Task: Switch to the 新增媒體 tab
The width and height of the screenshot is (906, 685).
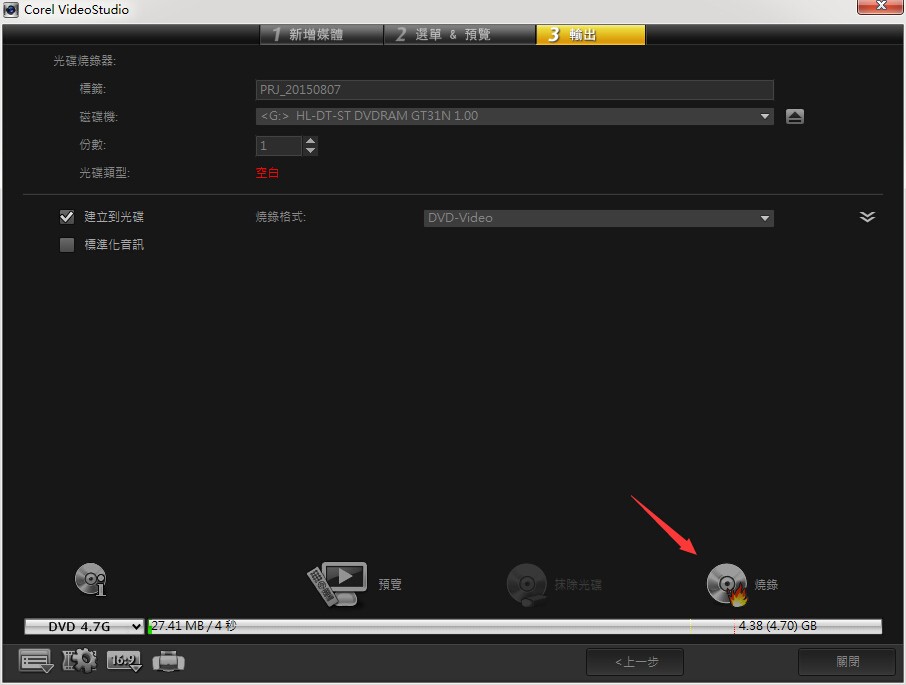Action: [322, 35]
